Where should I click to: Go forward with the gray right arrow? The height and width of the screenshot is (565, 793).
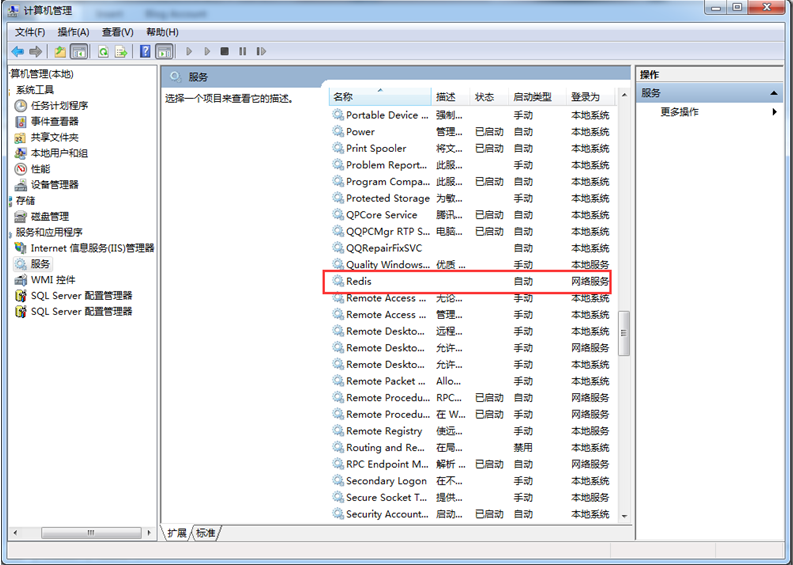pos(35,51)
